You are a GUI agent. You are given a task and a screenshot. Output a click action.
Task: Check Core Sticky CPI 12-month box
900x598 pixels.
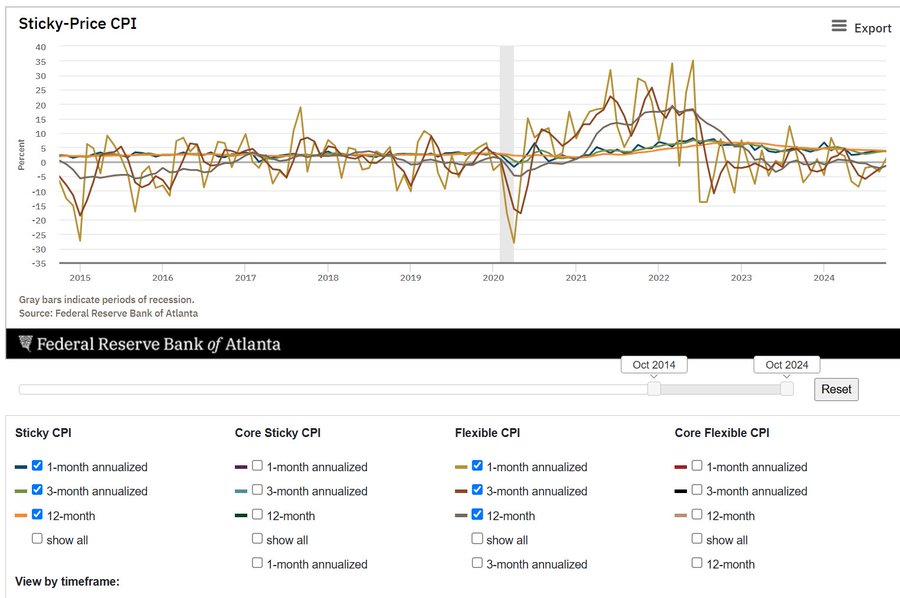257,515
